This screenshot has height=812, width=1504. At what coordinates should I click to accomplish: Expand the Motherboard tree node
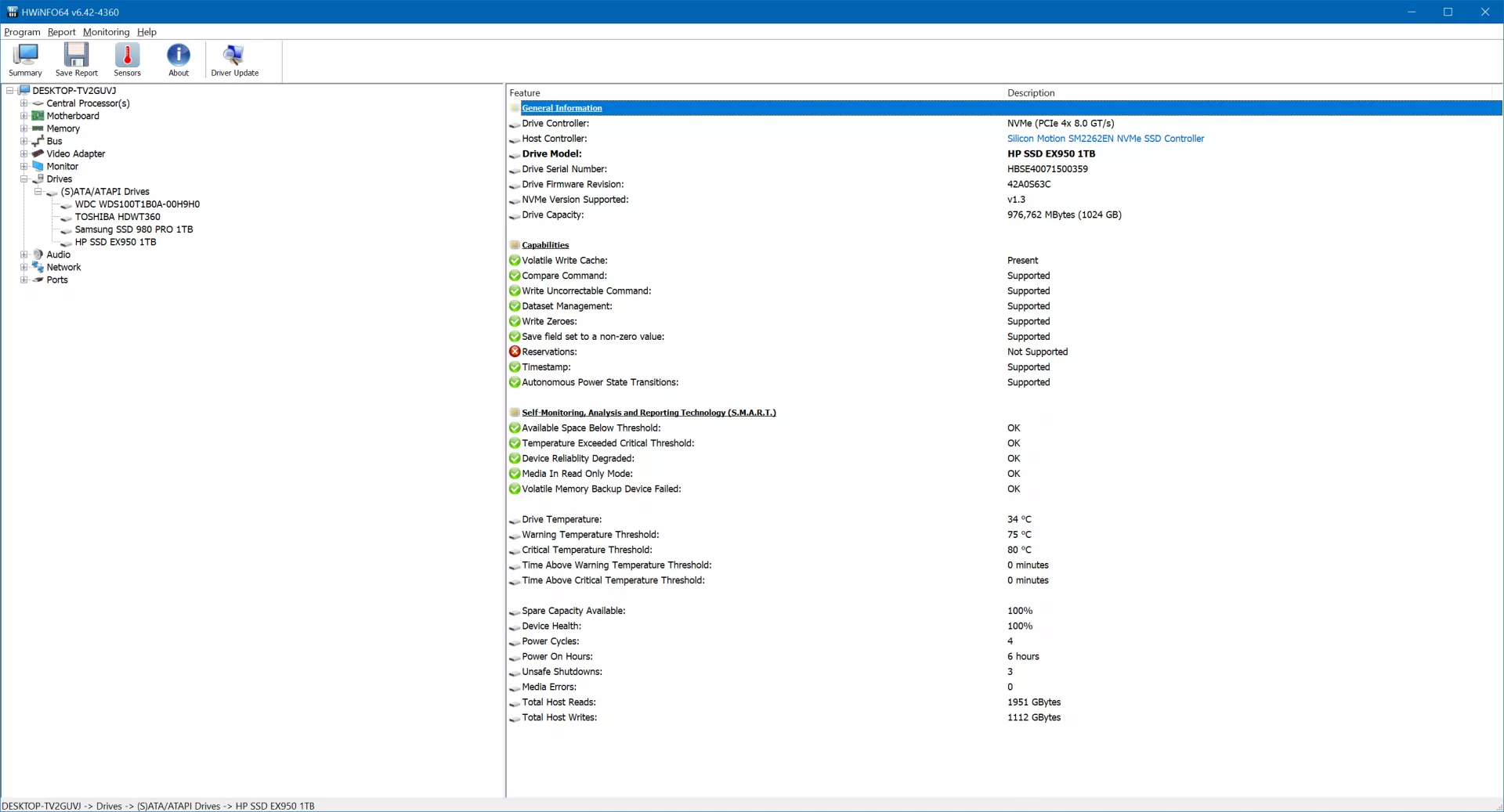point(23,116)
